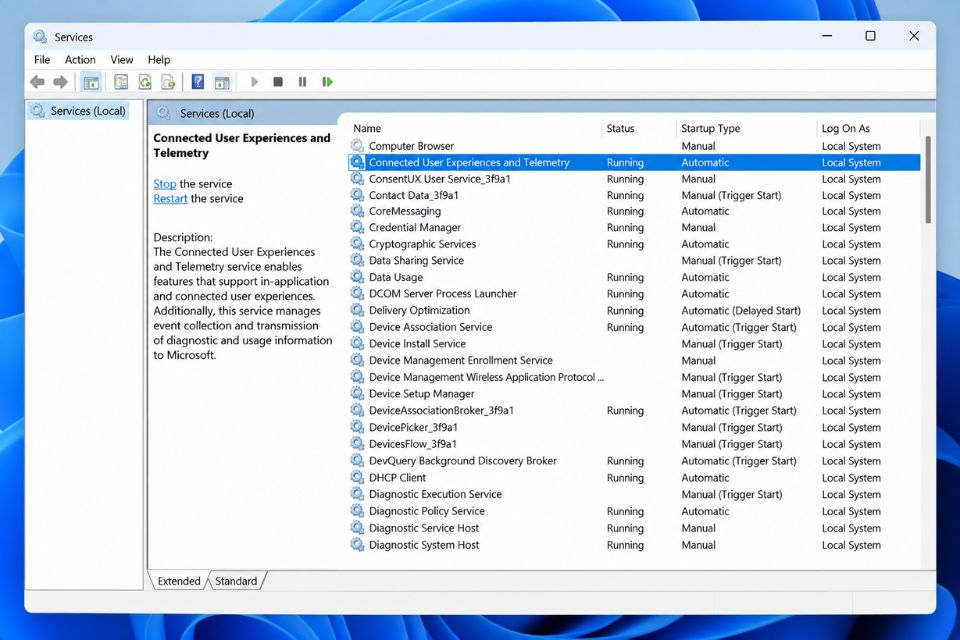Minimize the Services window

coord(827,36)
